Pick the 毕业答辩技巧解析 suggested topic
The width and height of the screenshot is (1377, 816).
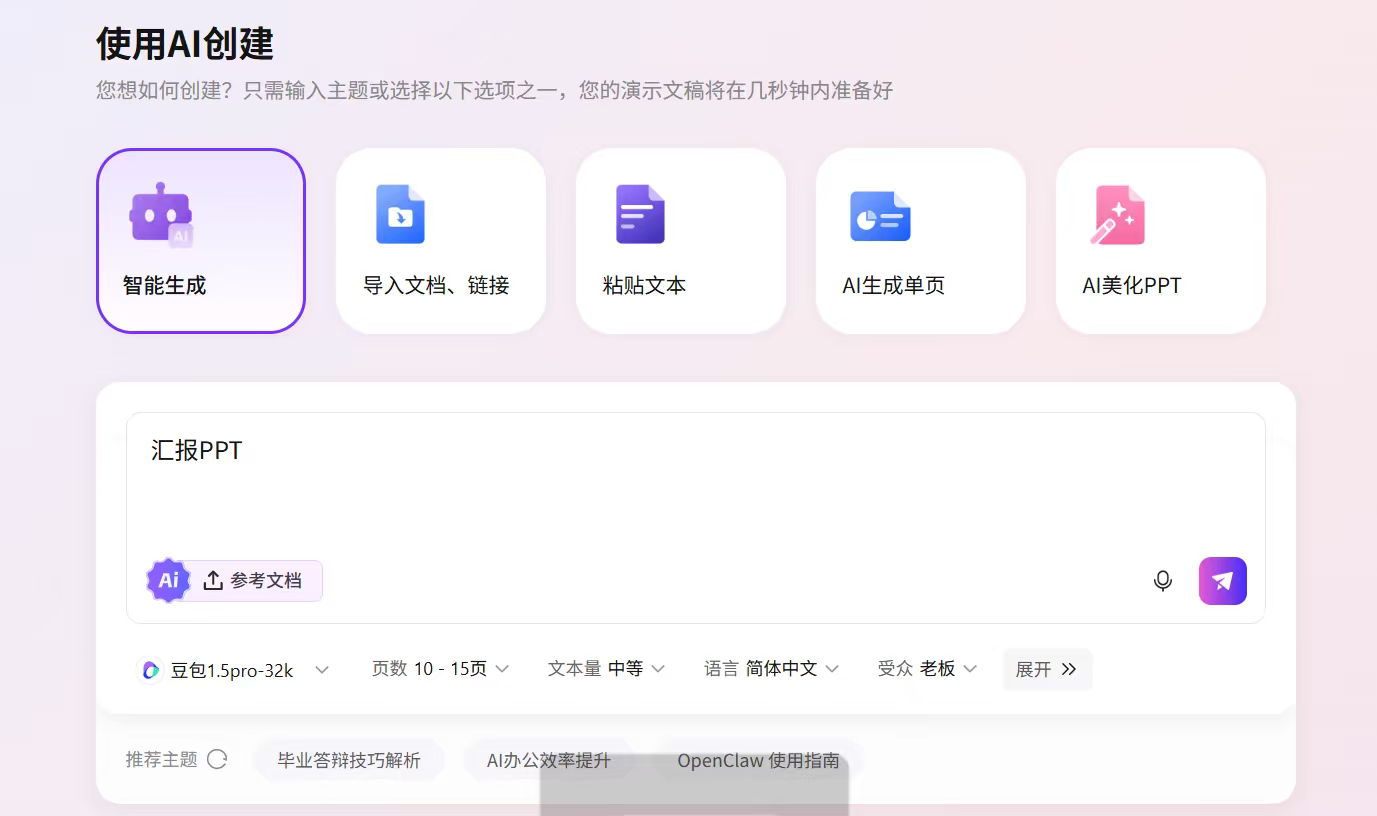pos(349,760)
